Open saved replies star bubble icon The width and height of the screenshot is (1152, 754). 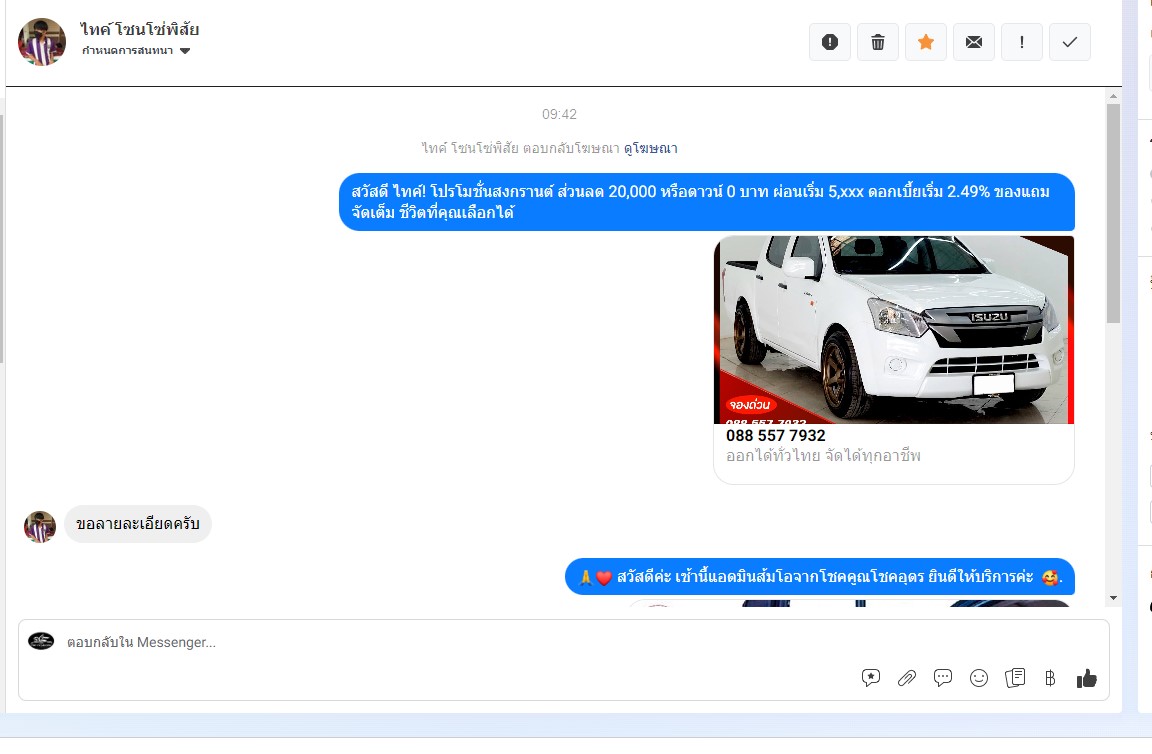[x=871, y=678]
